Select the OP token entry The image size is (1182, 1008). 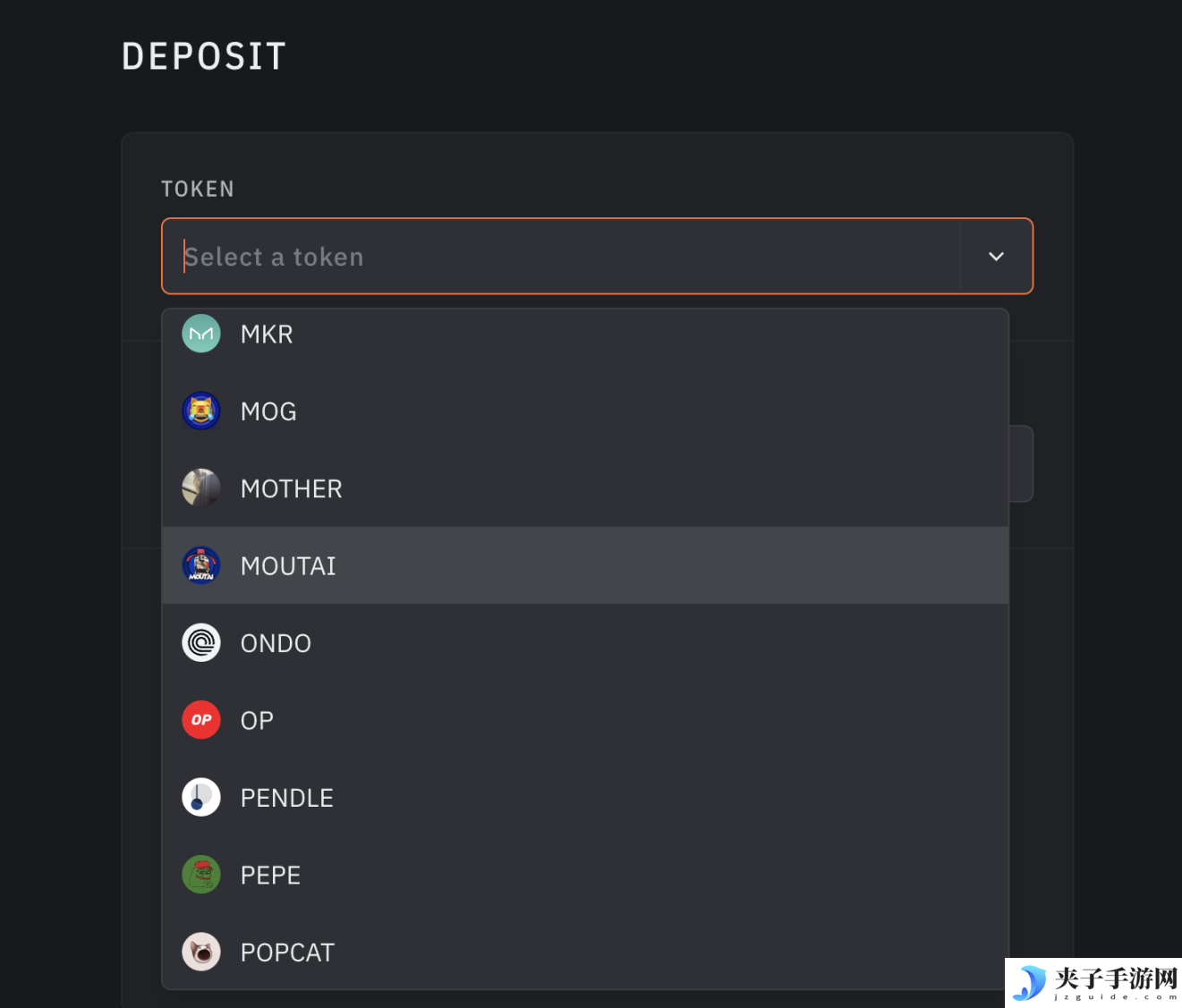pyautogui.click(x=585, y=720)
